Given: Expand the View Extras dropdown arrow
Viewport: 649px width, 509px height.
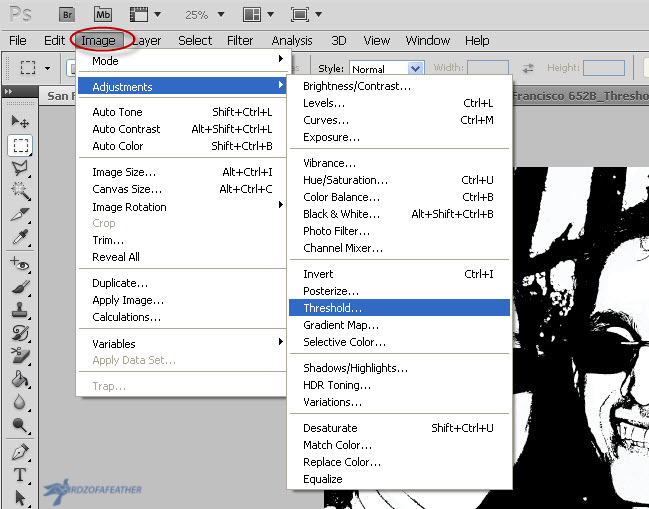Looking at the screenshot, I should point(158,15).
